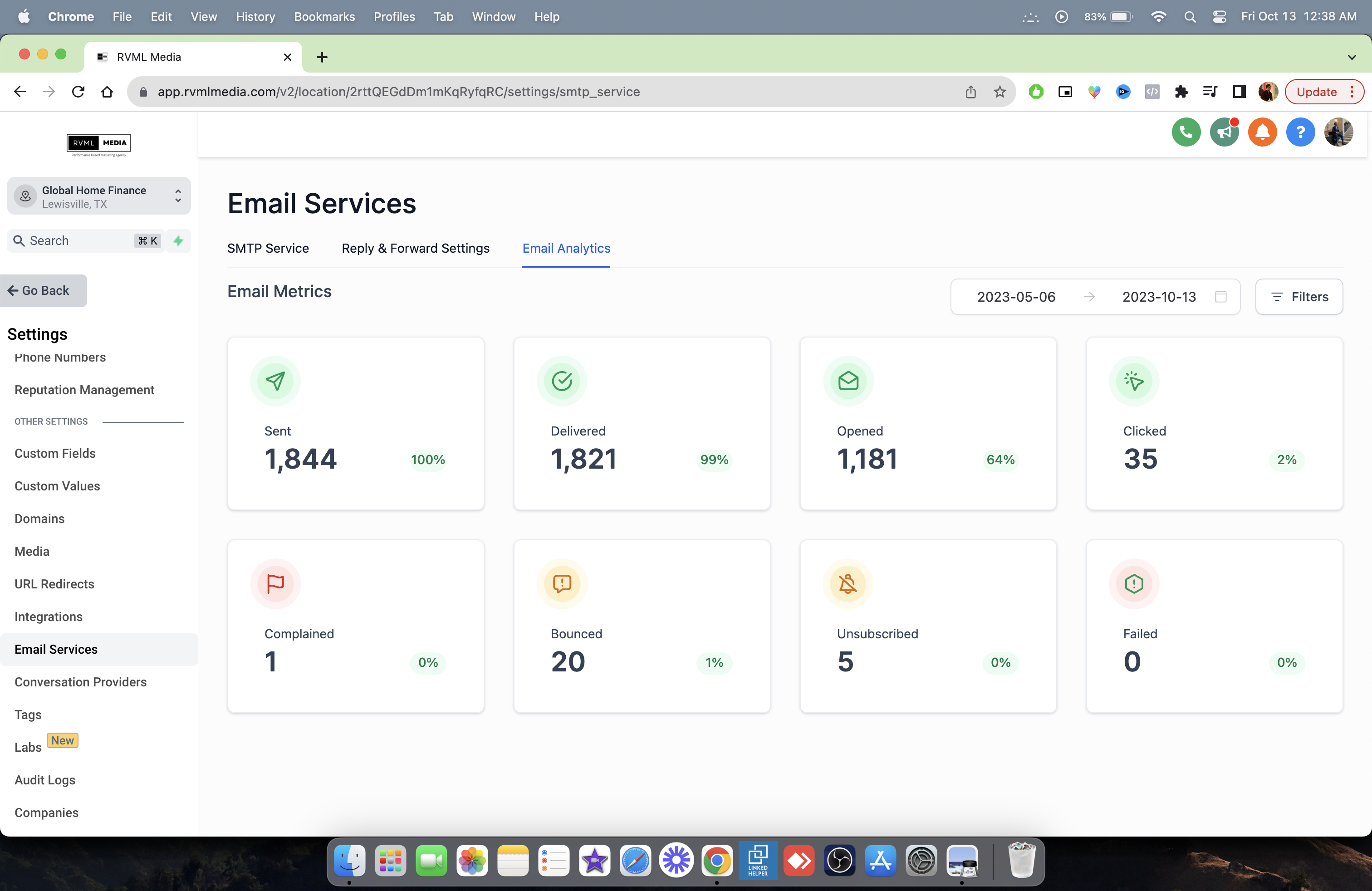Close the RVML Media browser tab

point(288,57)
